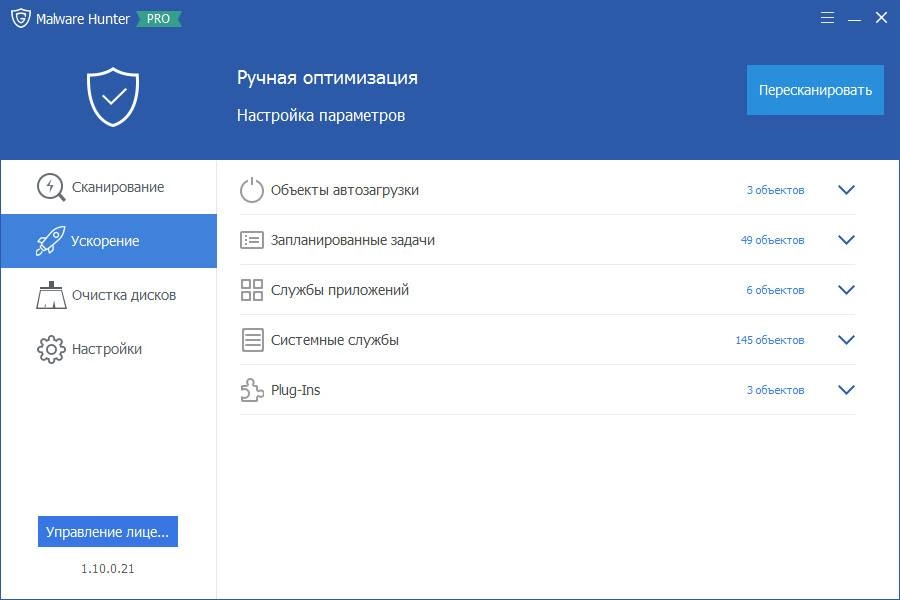The width and height of the screenshot is (900, 600).
Task: Click the list icon for Запланированные задачи
Action: (251, 240)
